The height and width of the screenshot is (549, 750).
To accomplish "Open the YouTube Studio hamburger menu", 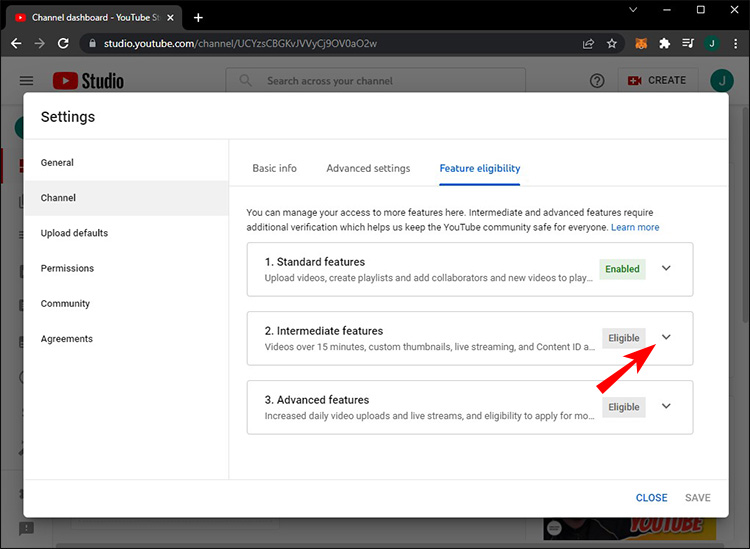I will (26, 81).
